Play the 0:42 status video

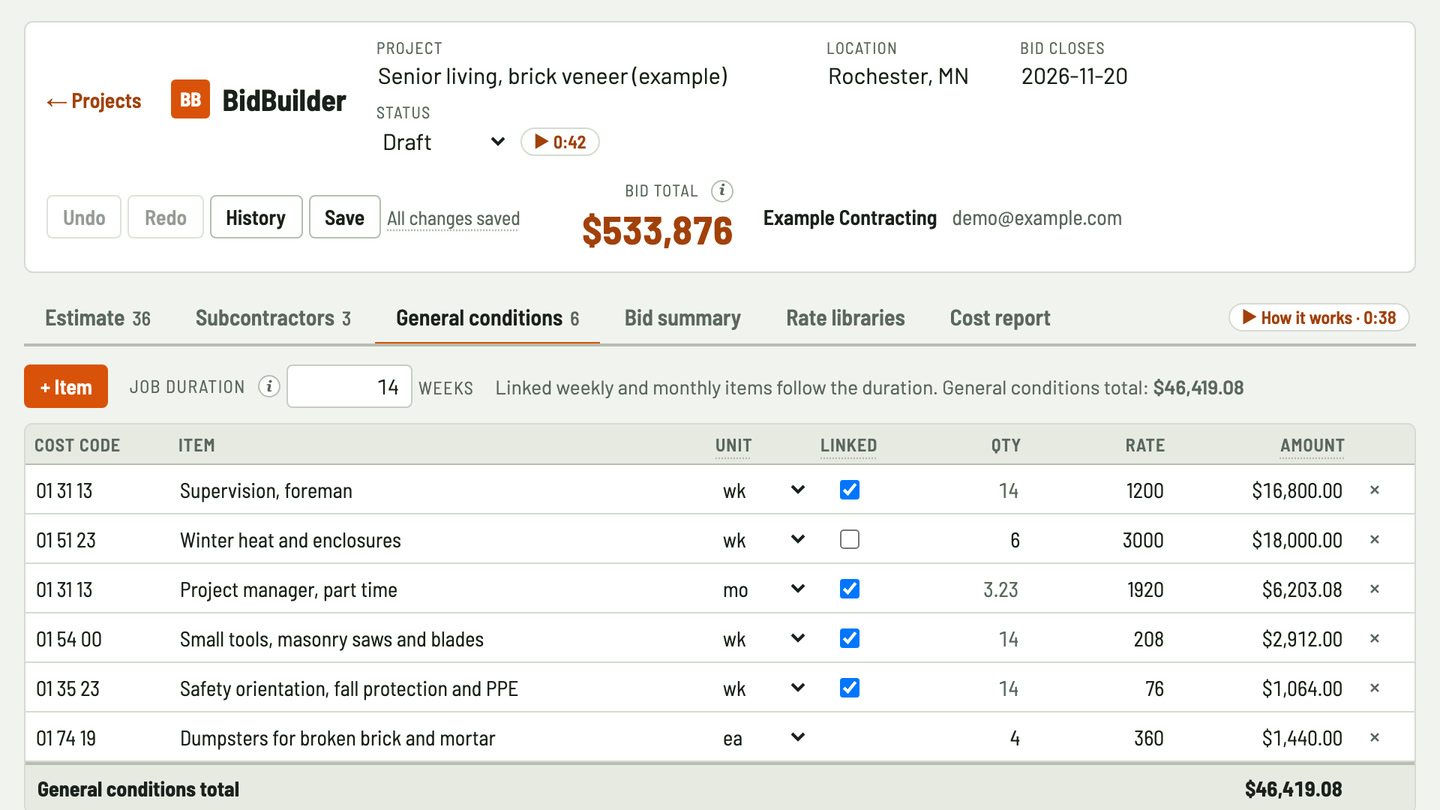tap(560, 142)
